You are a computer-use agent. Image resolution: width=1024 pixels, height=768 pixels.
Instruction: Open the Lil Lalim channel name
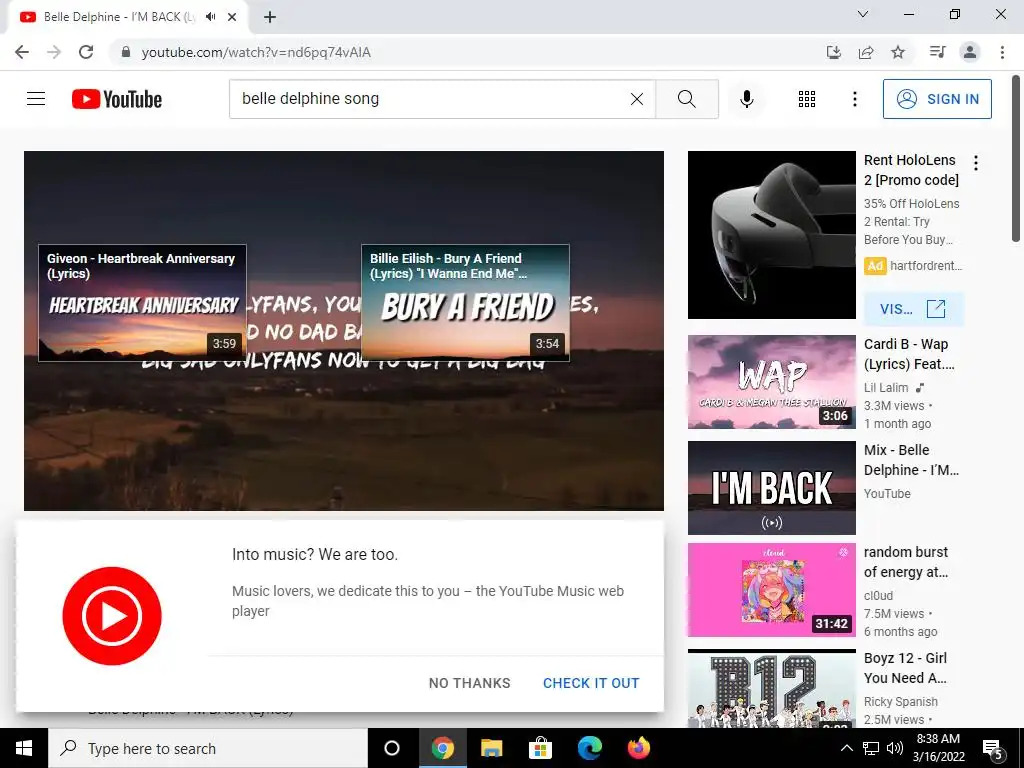tap(886, 387)
